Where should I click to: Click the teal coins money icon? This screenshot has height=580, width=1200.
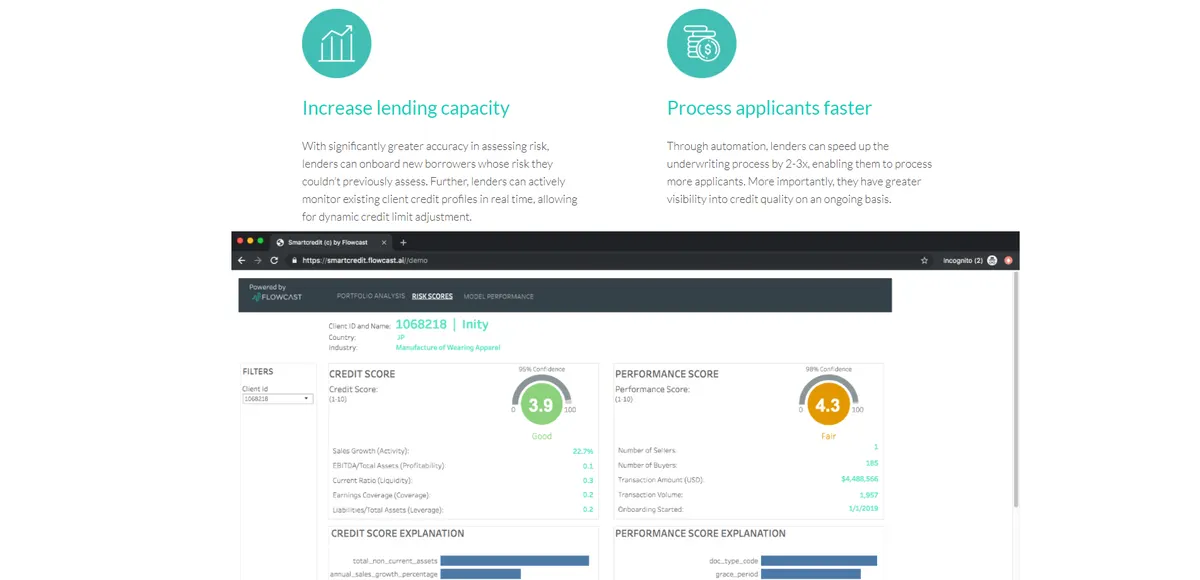[701, 43]
